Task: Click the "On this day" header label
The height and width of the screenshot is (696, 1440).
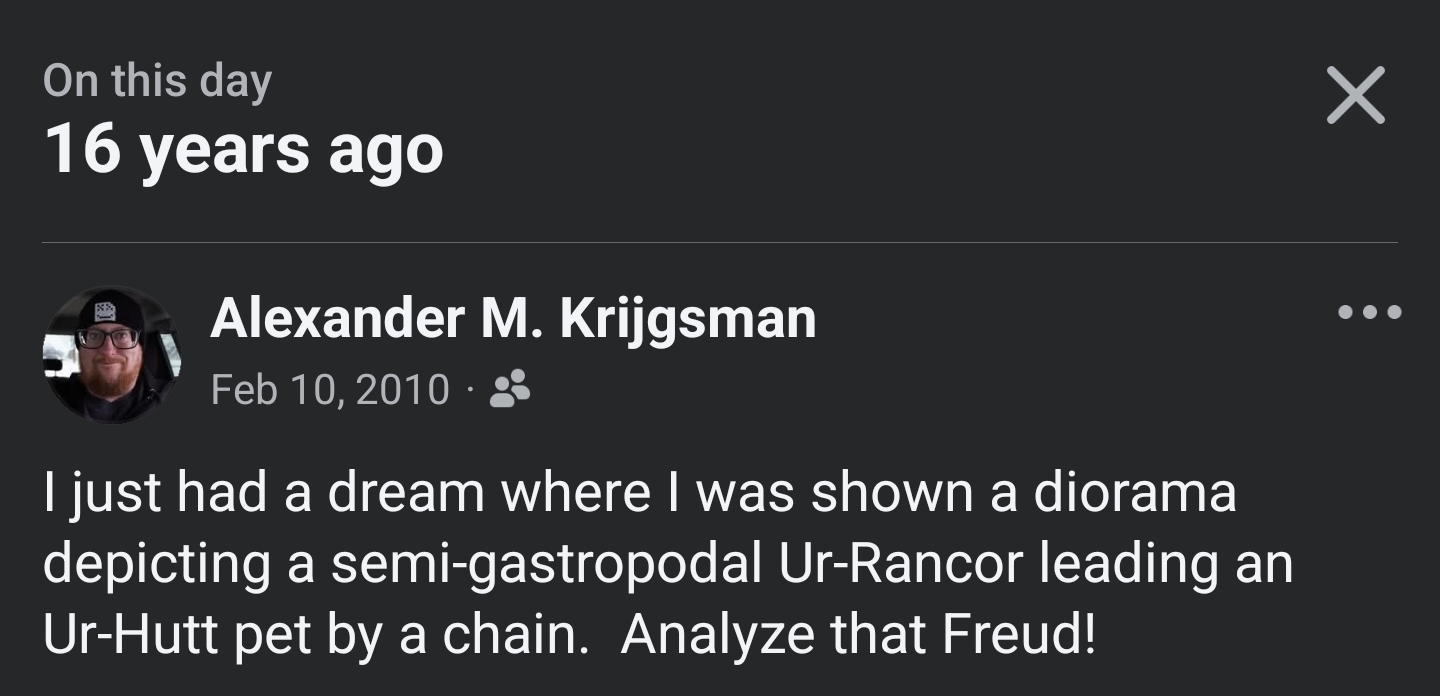Action: pos(157,81)
